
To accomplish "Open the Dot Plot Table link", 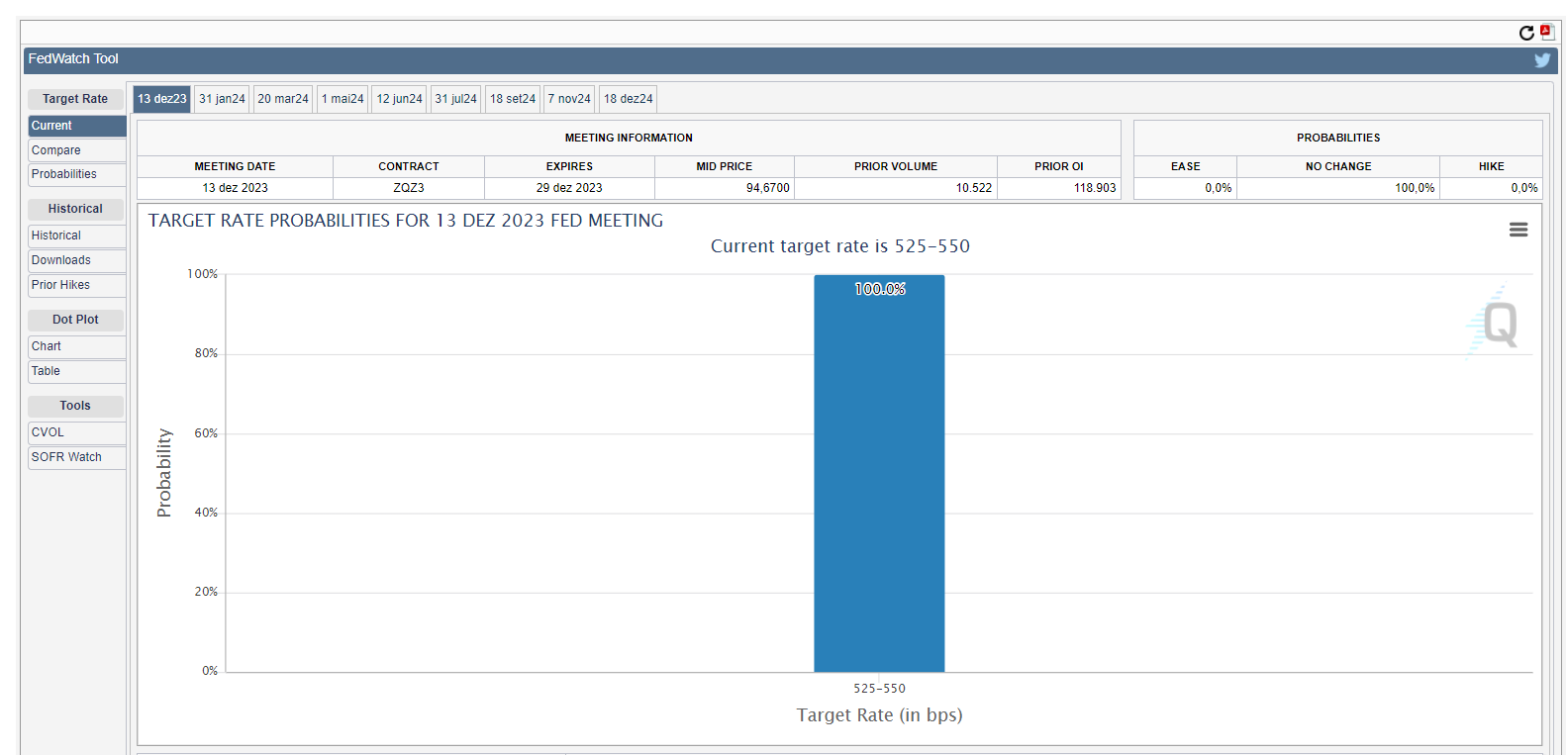I will (77, 371).
